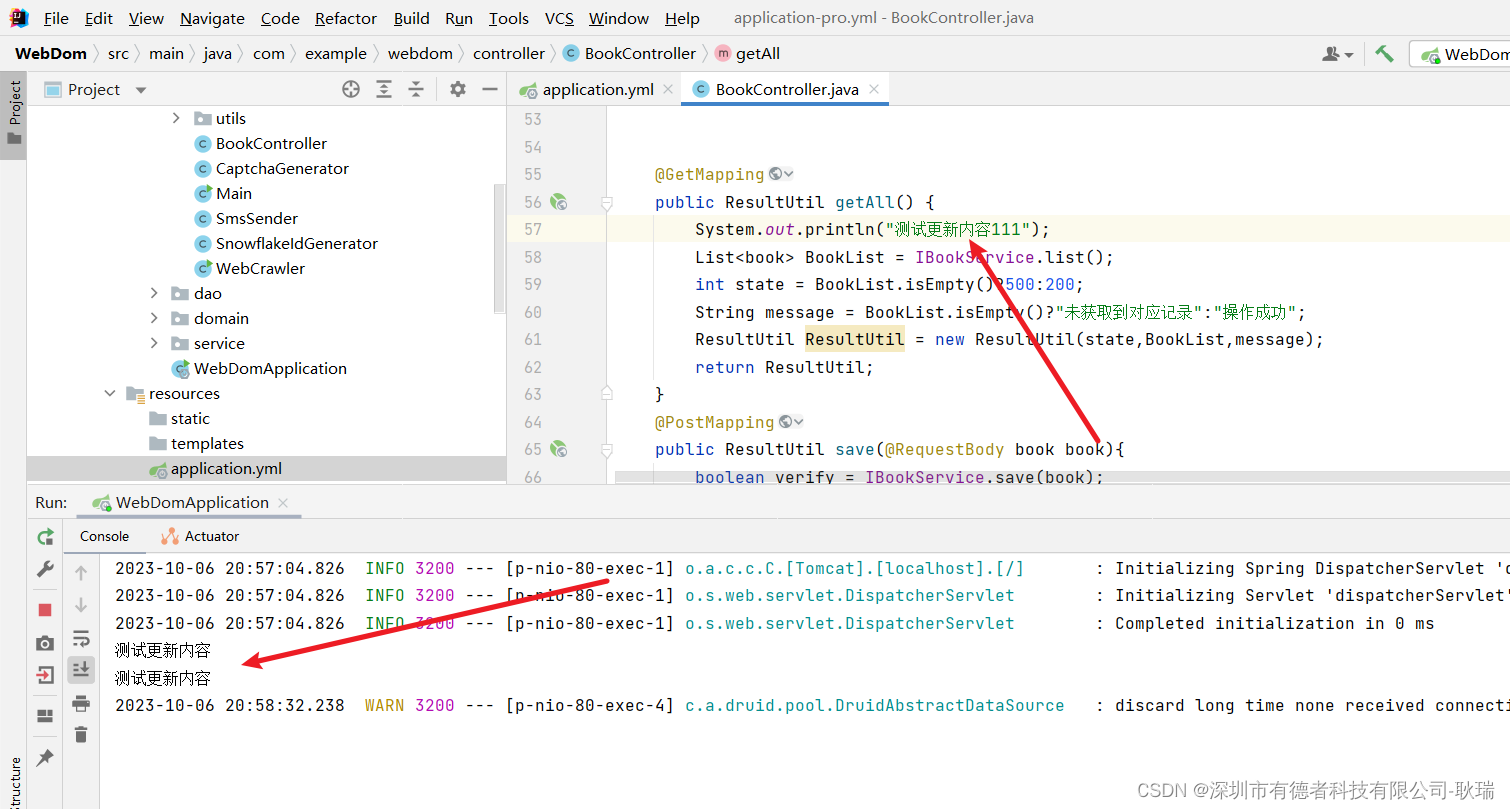Open the Edit menu

point(99,18)
